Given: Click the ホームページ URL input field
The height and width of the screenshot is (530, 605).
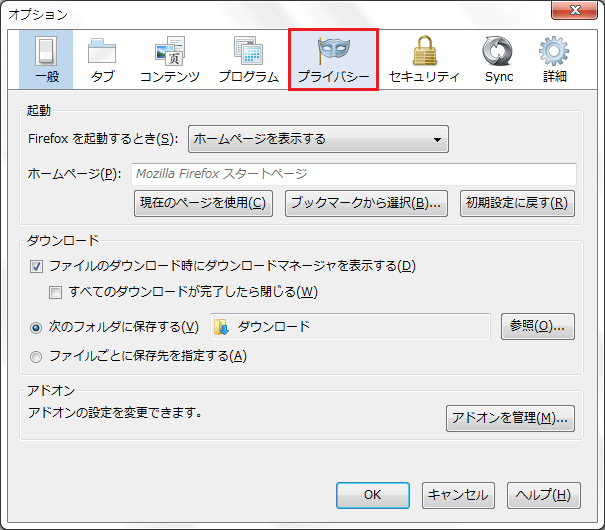Looking at the screenshot, I should click(354, 174).
